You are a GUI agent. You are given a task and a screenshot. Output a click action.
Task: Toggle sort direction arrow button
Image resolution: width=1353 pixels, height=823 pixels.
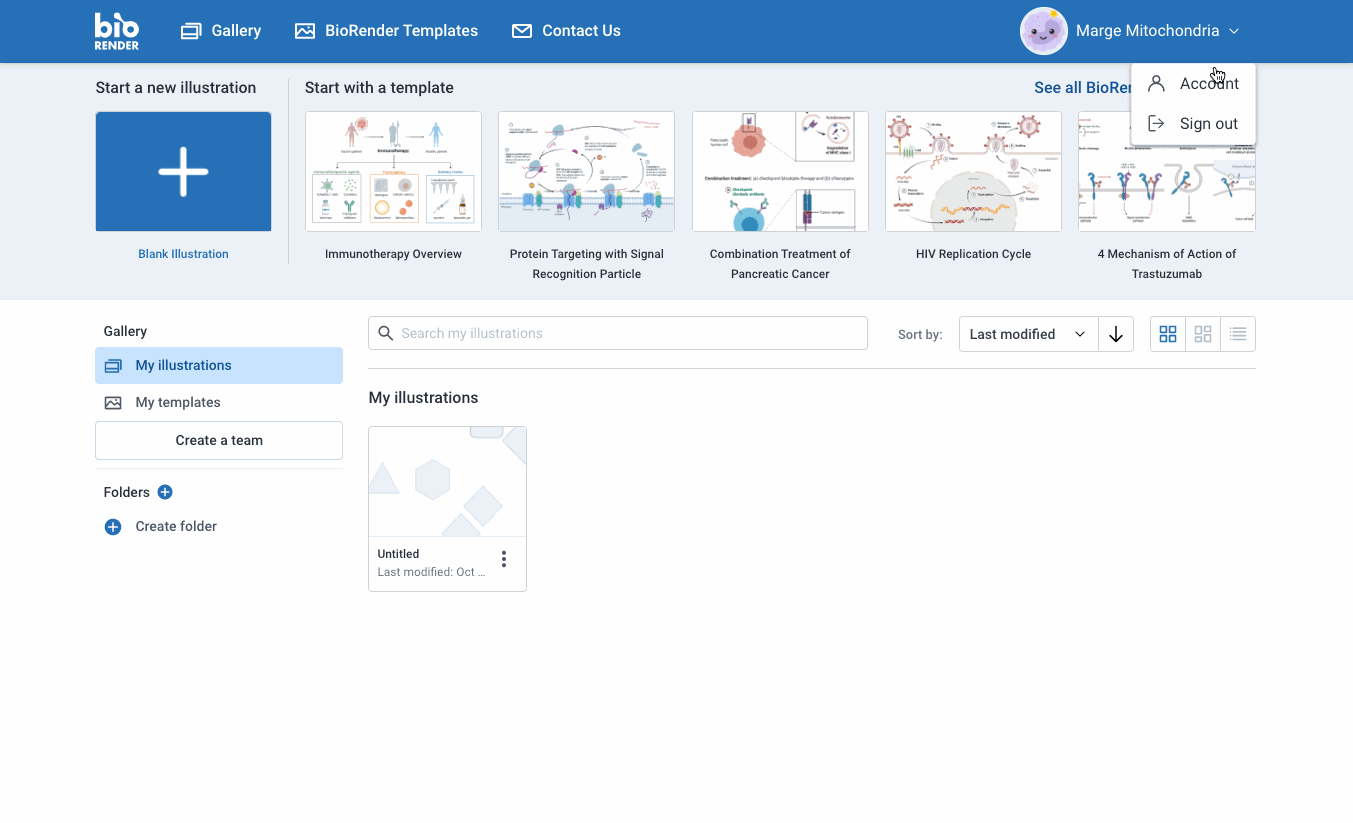(x=1116, y=334)
